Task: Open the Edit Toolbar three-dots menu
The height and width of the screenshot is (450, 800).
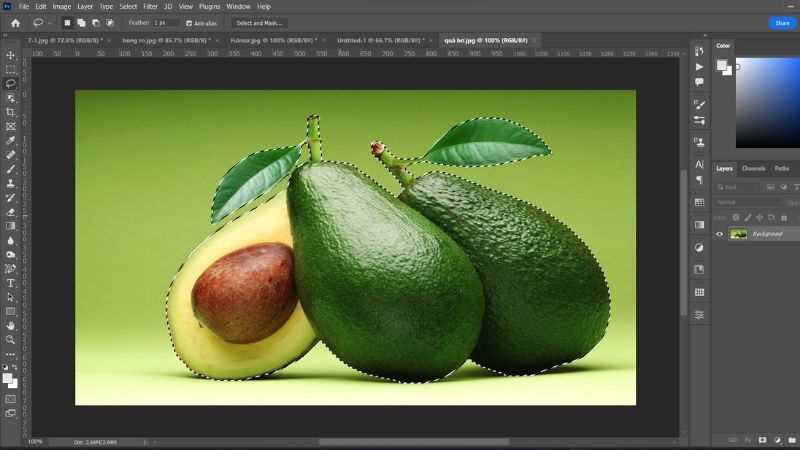Action: [x=10, y=354]
